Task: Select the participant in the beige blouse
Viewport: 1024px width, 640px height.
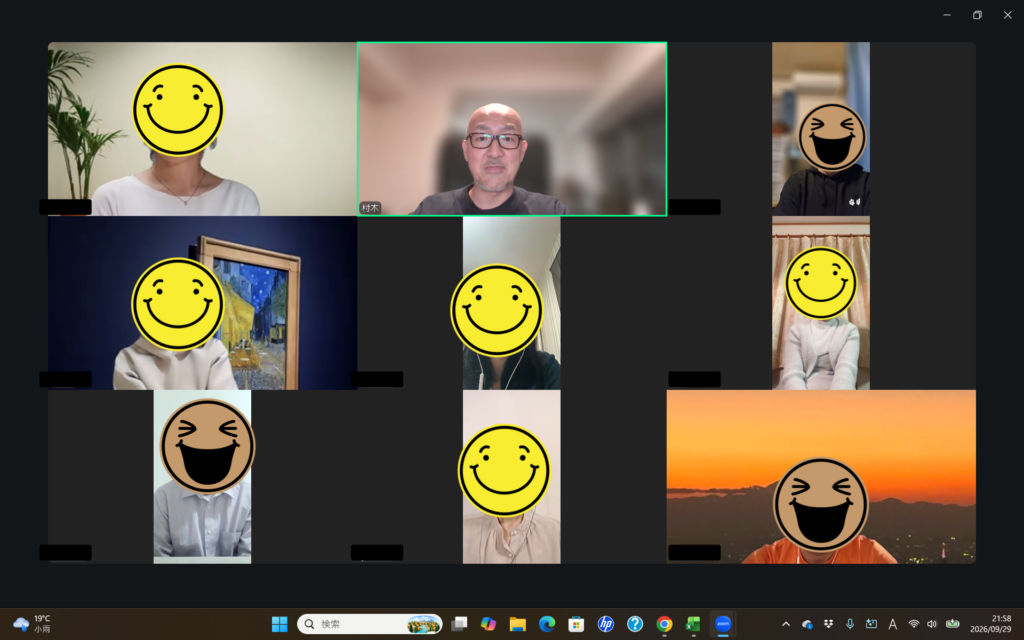Action: tap(512, 477)
